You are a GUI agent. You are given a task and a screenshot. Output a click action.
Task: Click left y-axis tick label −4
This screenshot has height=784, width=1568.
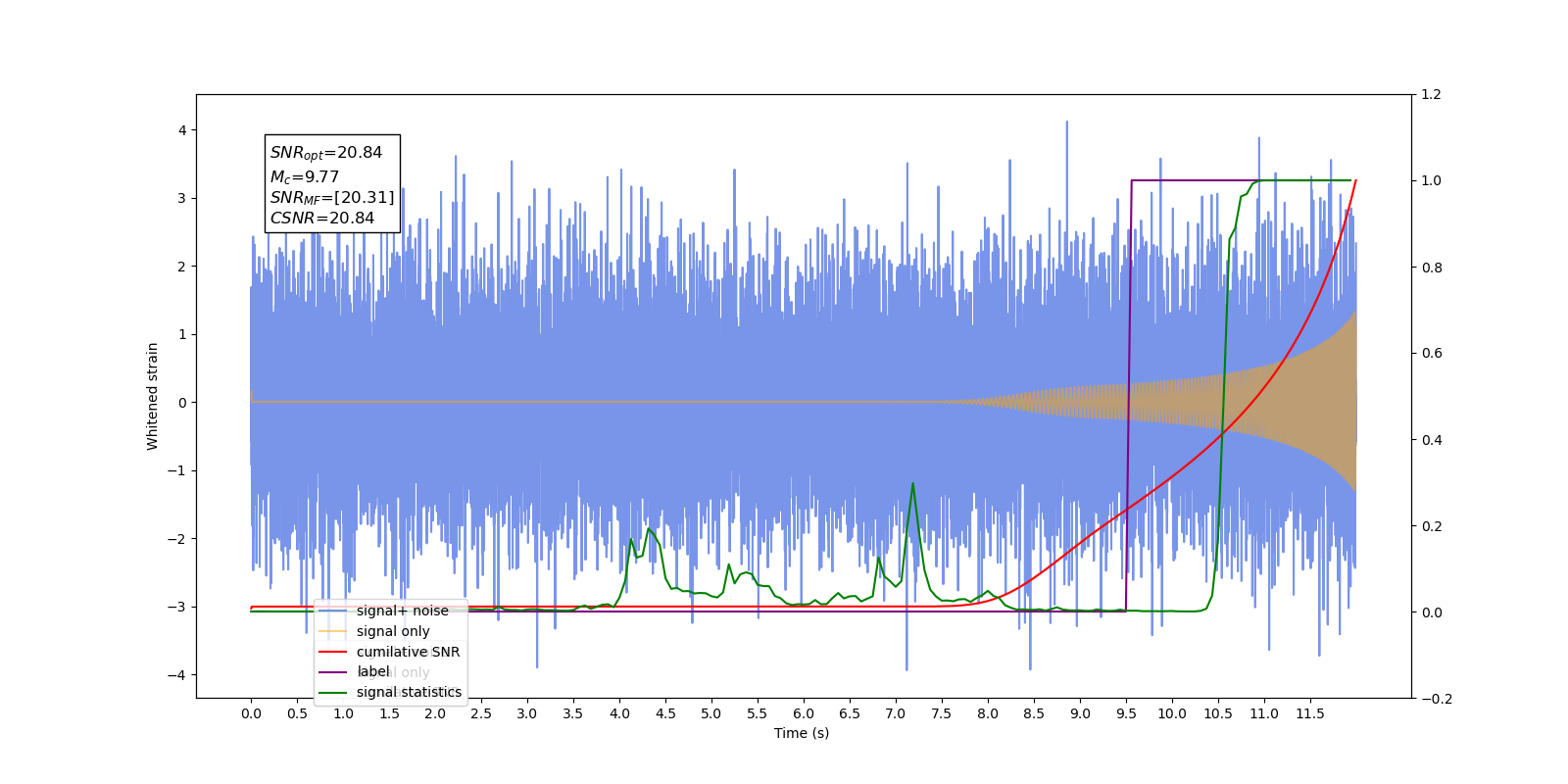point(178,675)
